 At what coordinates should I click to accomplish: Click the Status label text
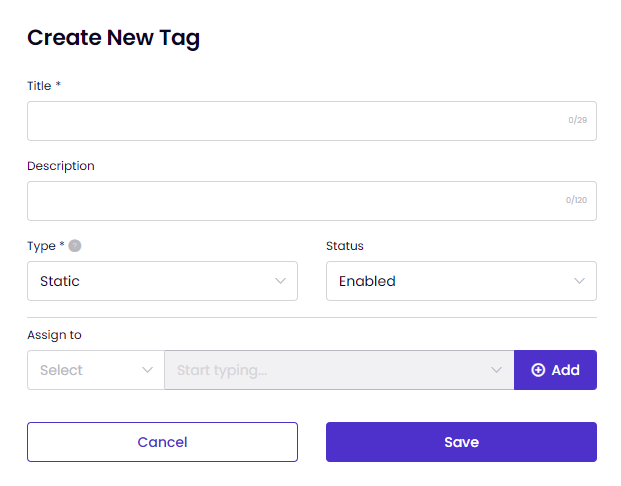coord(345,246)
